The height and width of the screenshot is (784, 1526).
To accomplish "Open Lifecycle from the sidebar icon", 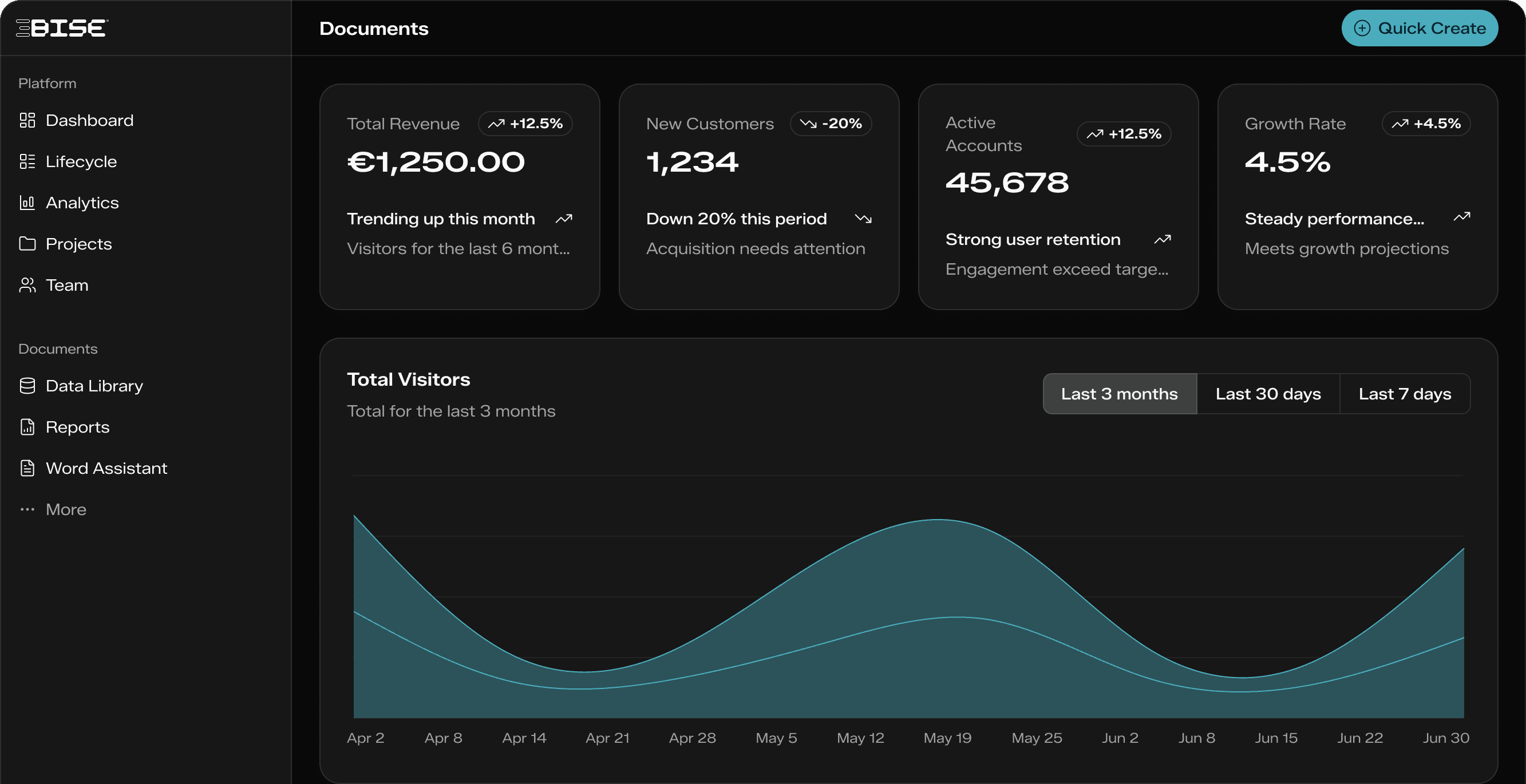I will (27, 161).
